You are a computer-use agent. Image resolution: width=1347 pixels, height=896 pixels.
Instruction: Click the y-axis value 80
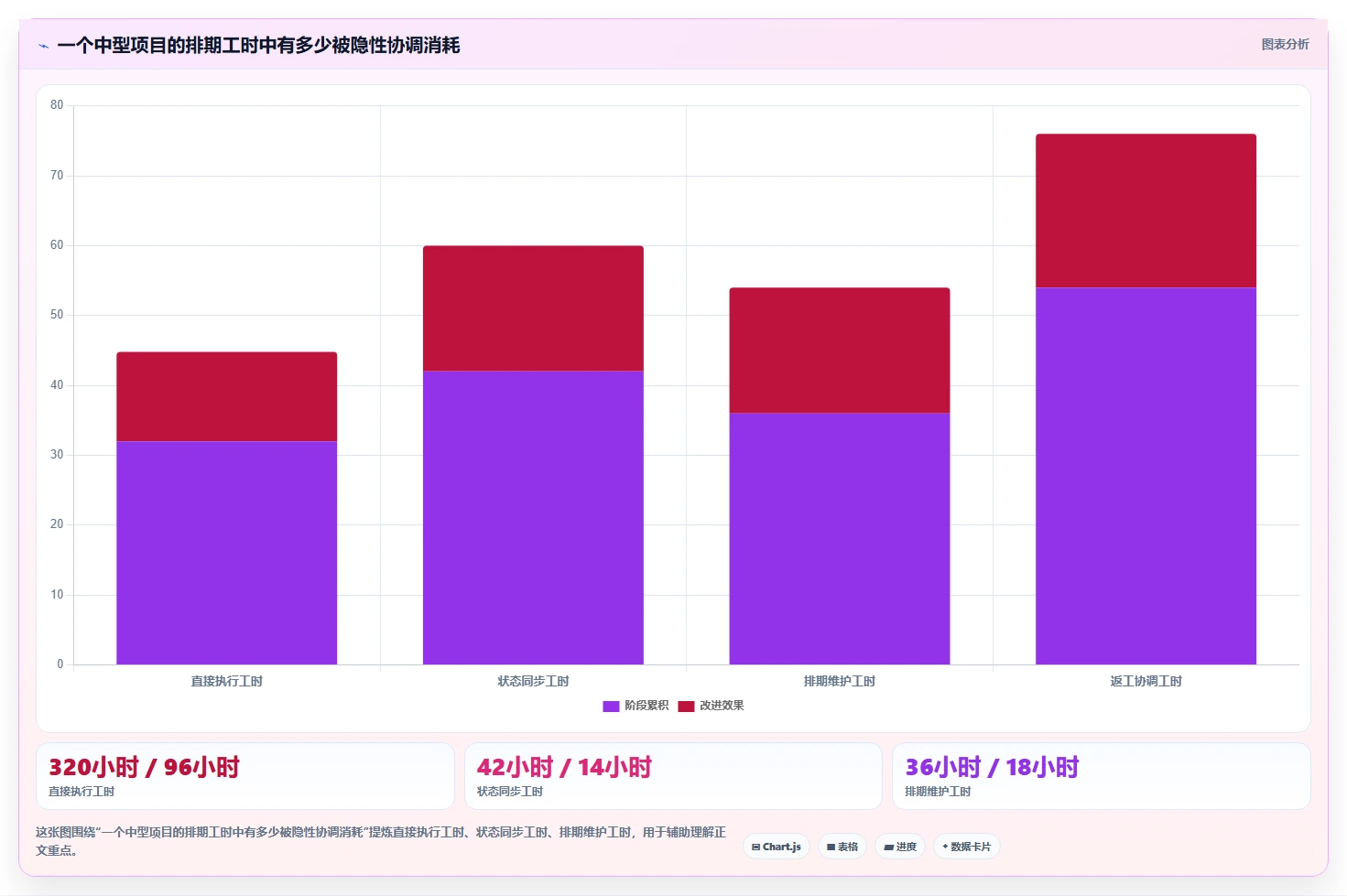57,105
